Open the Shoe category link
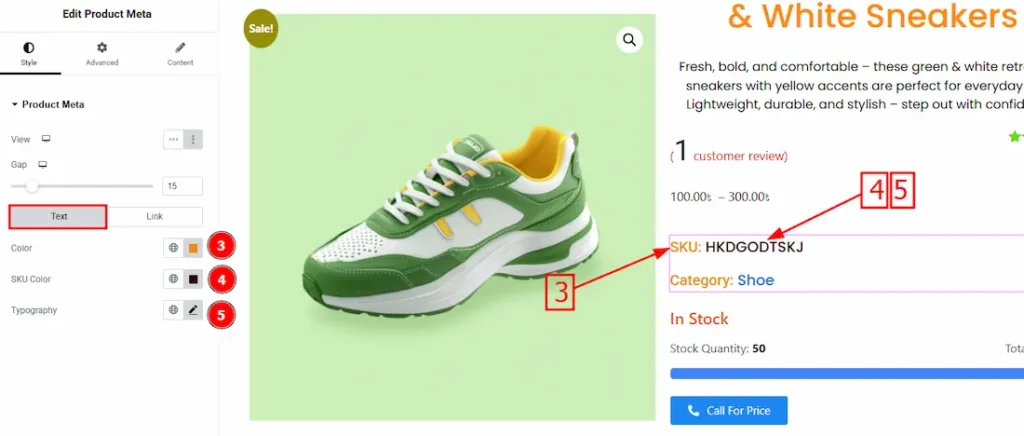1024x436 pixels. coord(756,280)
